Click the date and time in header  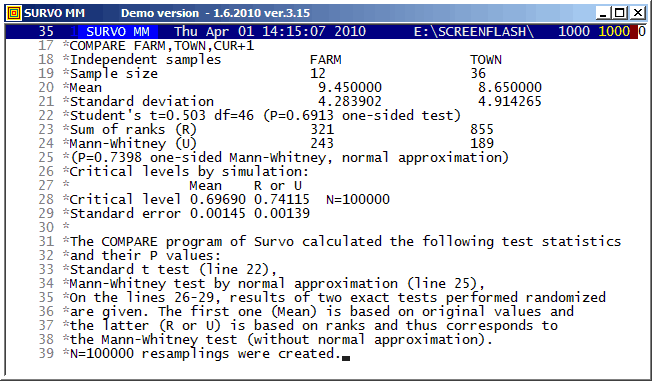270,32
